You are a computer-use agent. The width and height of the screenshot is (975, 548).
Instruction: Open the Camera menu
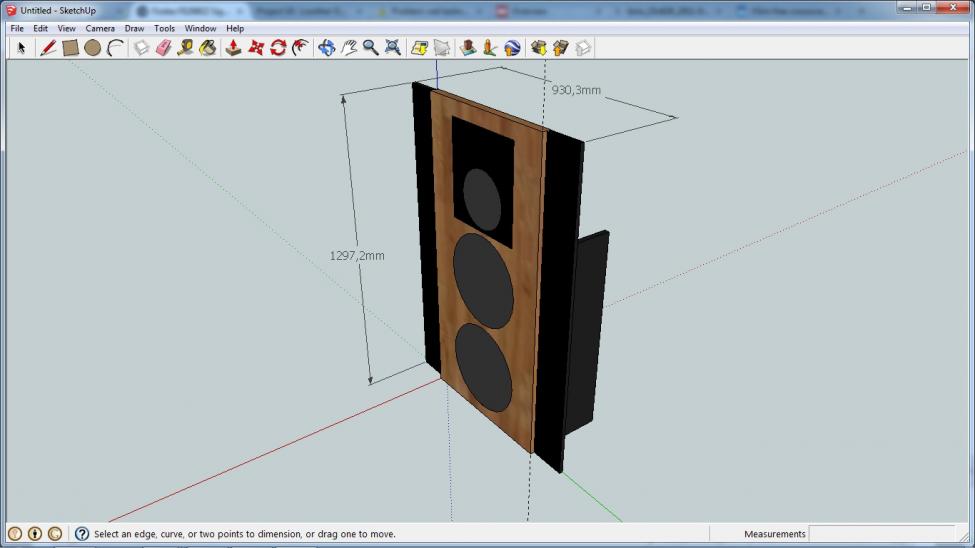[x=100, y=29]
